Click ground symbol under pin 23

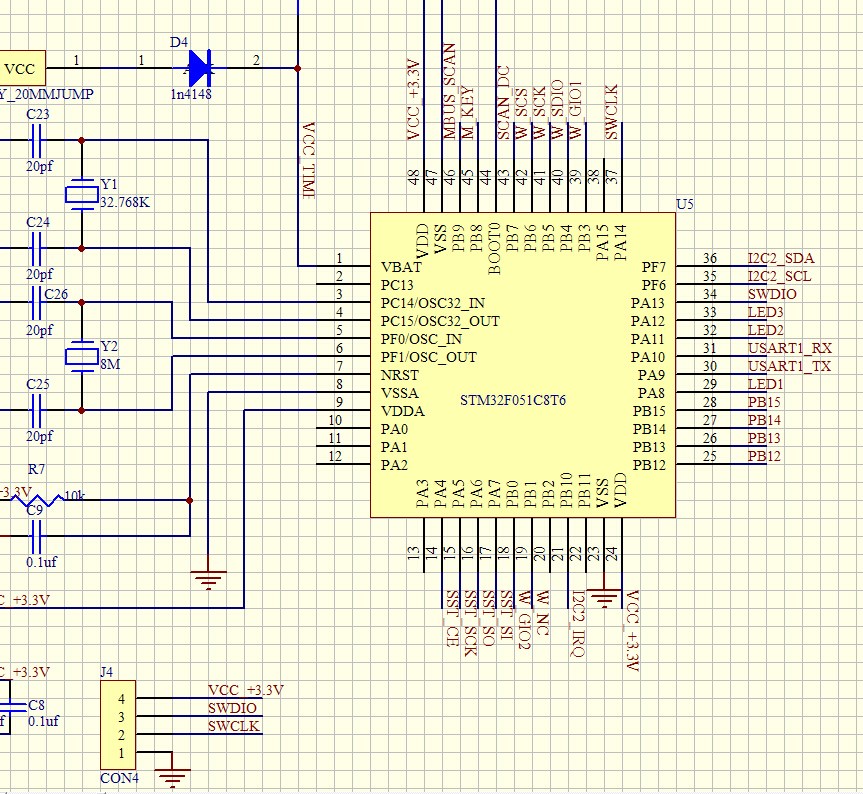[x=604, y=598]
